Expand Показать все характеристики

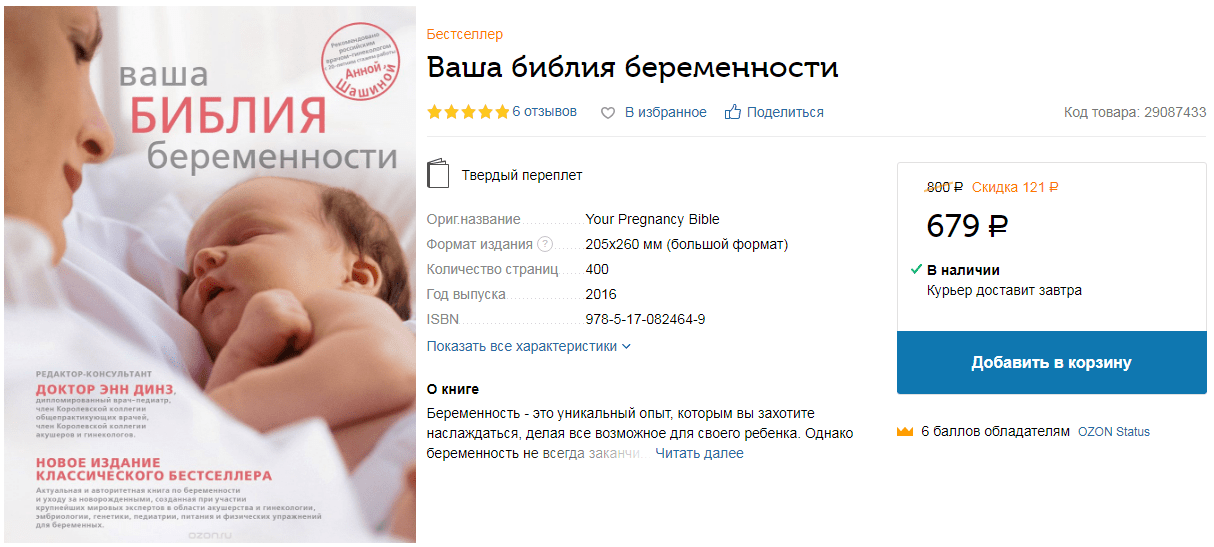[x=529, y=346]
